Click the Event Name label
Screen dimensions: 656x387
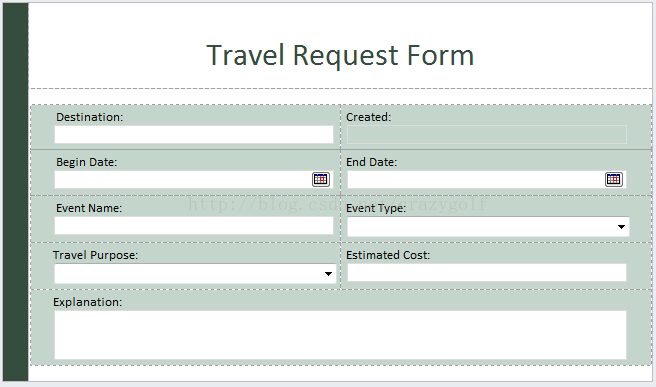point(89,208)
